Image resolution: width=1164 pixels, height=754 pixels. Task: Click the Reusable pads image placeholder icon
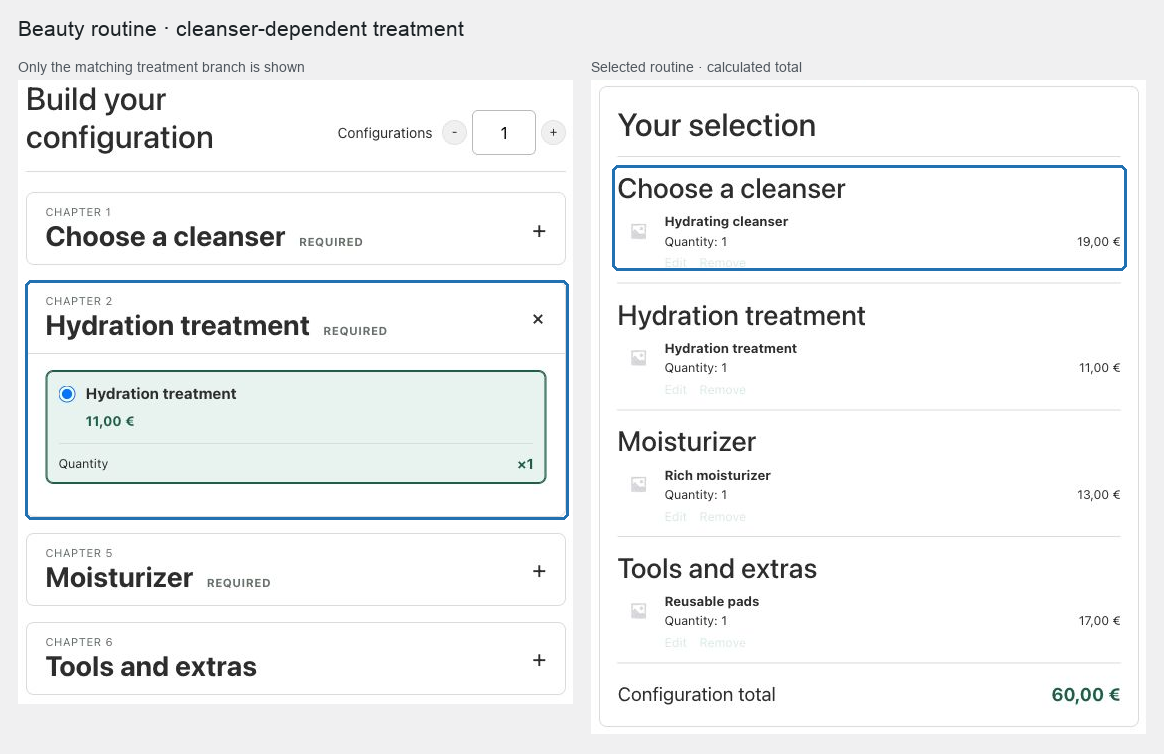click(638, 611)
